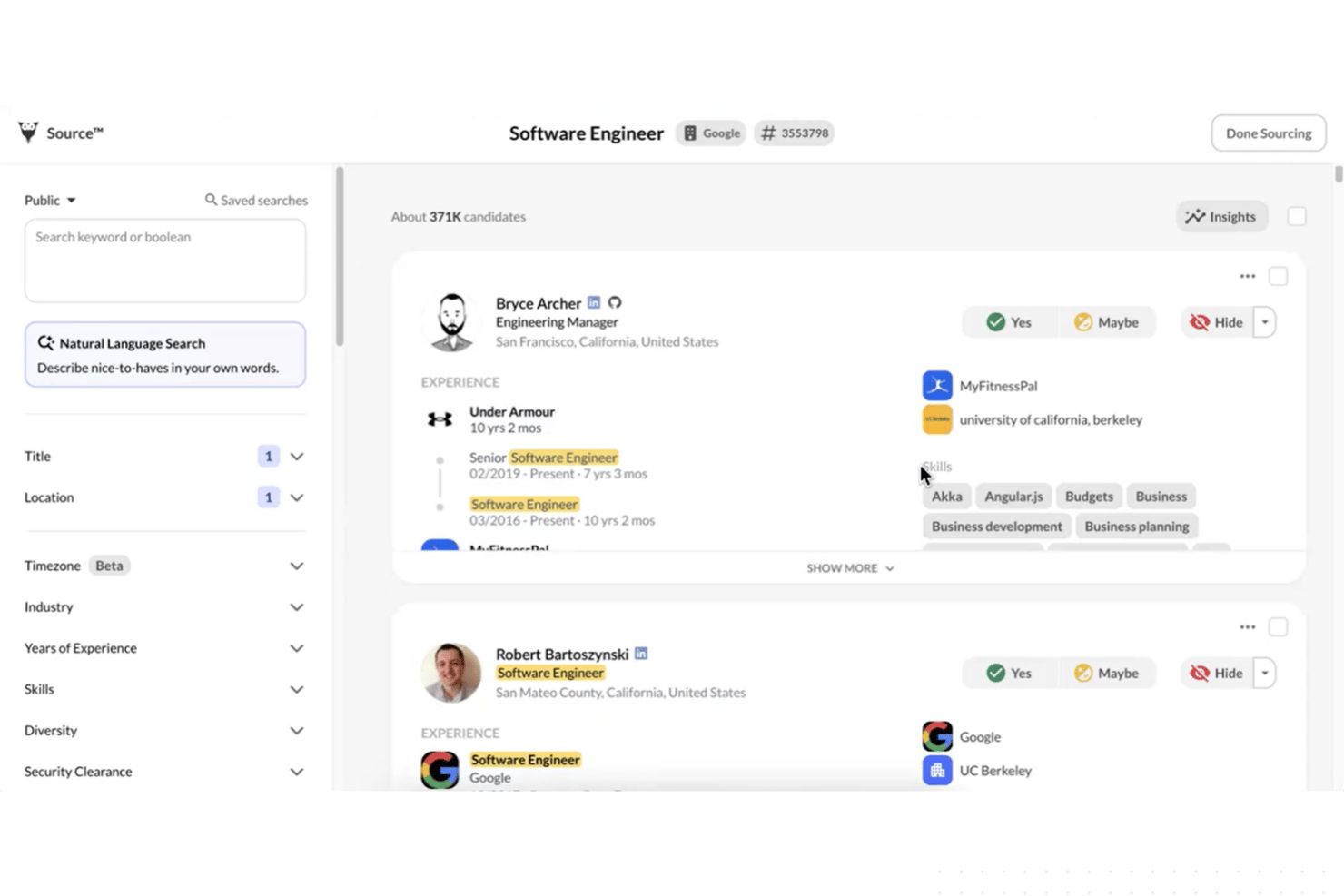The width and height of the screenshot is (1344, 896).
Task: Click the building icon in the Google tag
Action: (x=690, y=133)
